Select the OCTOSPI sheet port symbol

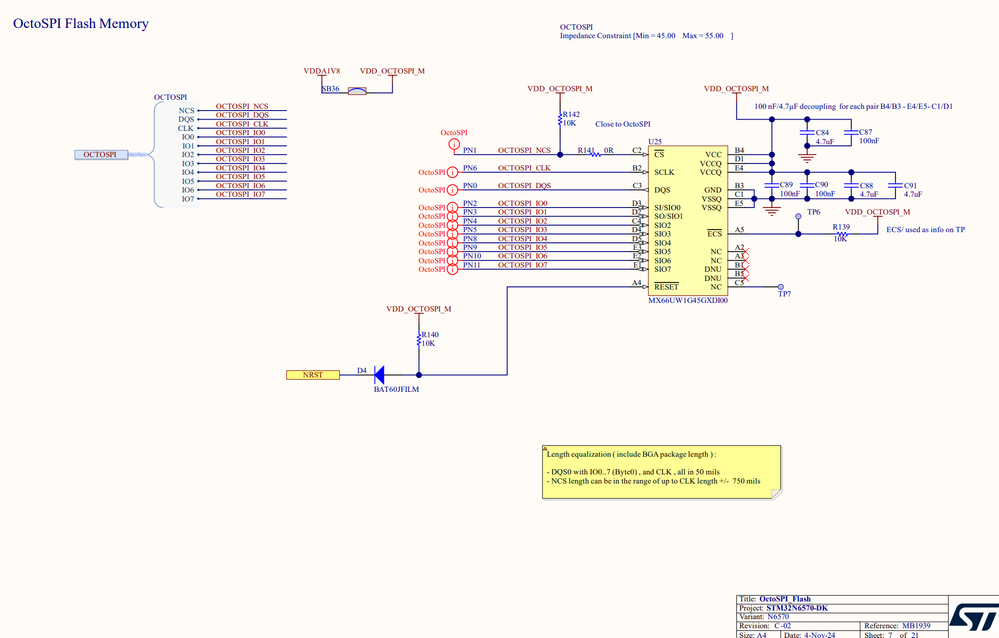(101, 154)
